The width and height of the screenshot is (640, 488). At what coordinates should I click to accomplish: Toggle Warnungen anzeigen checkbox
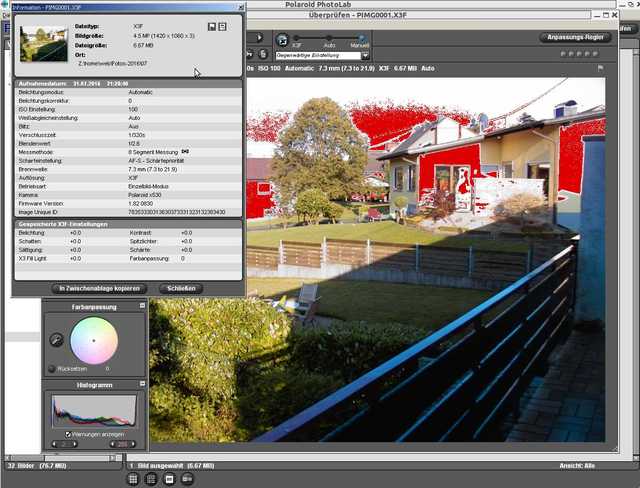[68, 435]
